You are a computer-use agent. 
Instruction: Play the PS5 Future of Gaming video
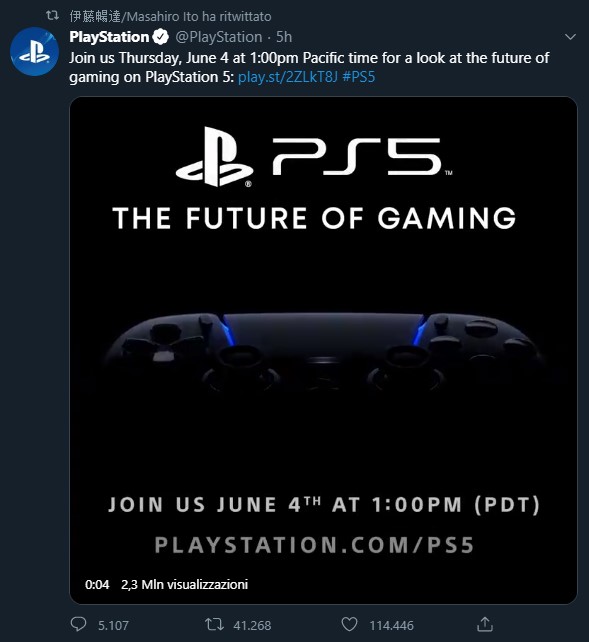(x=323, y=350)
